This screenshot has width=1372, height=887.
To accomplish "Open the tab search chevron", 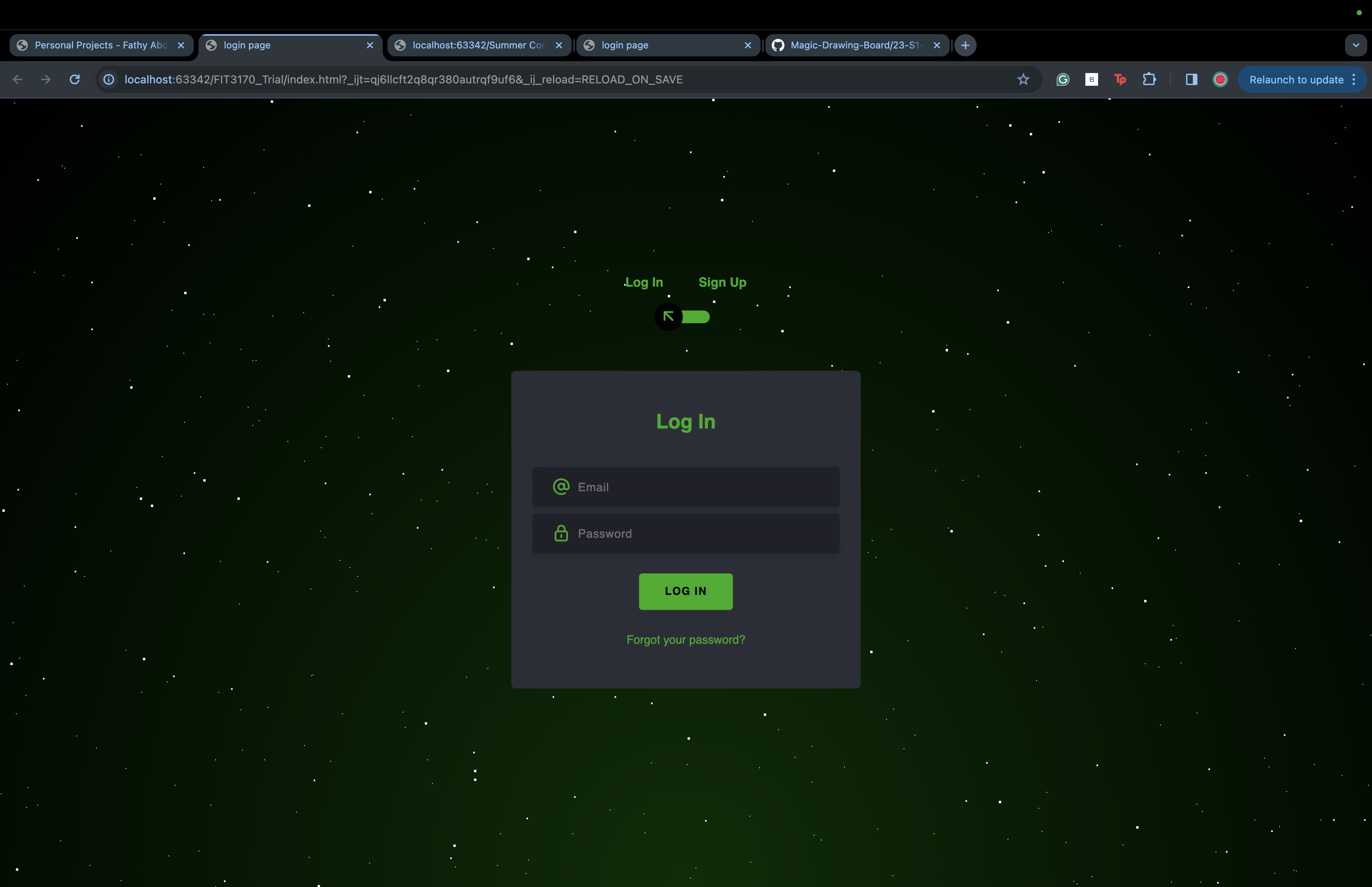I will coord(1356,45).
